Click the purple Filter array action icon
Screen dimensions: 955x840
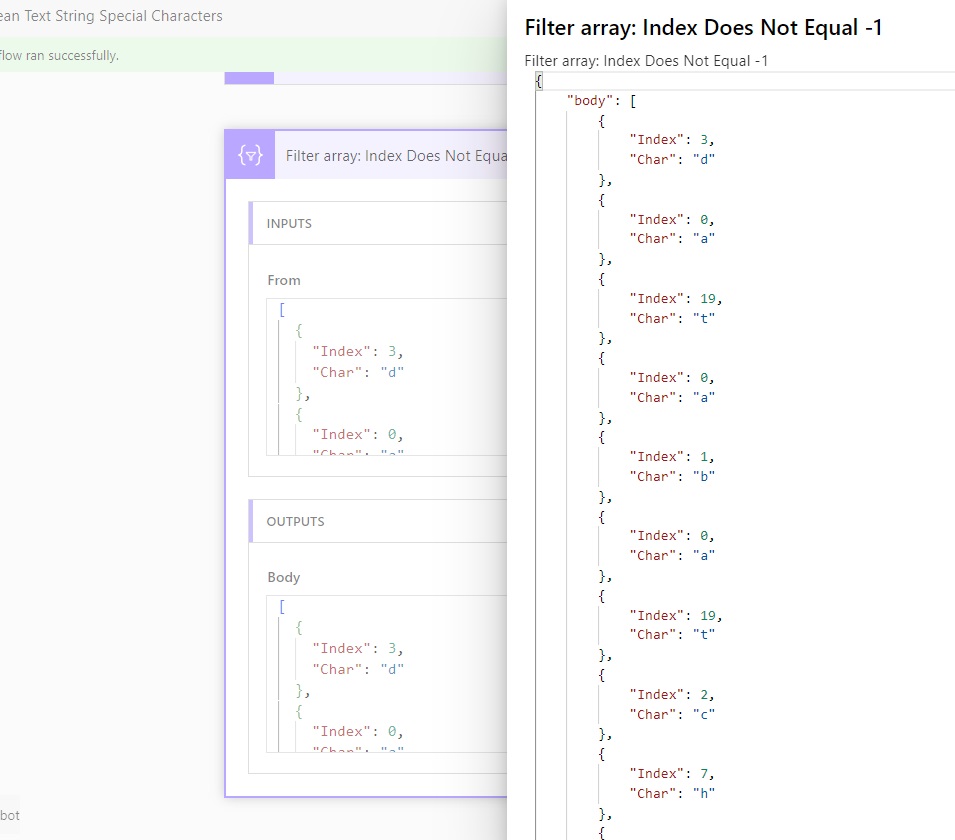[249, 154]
